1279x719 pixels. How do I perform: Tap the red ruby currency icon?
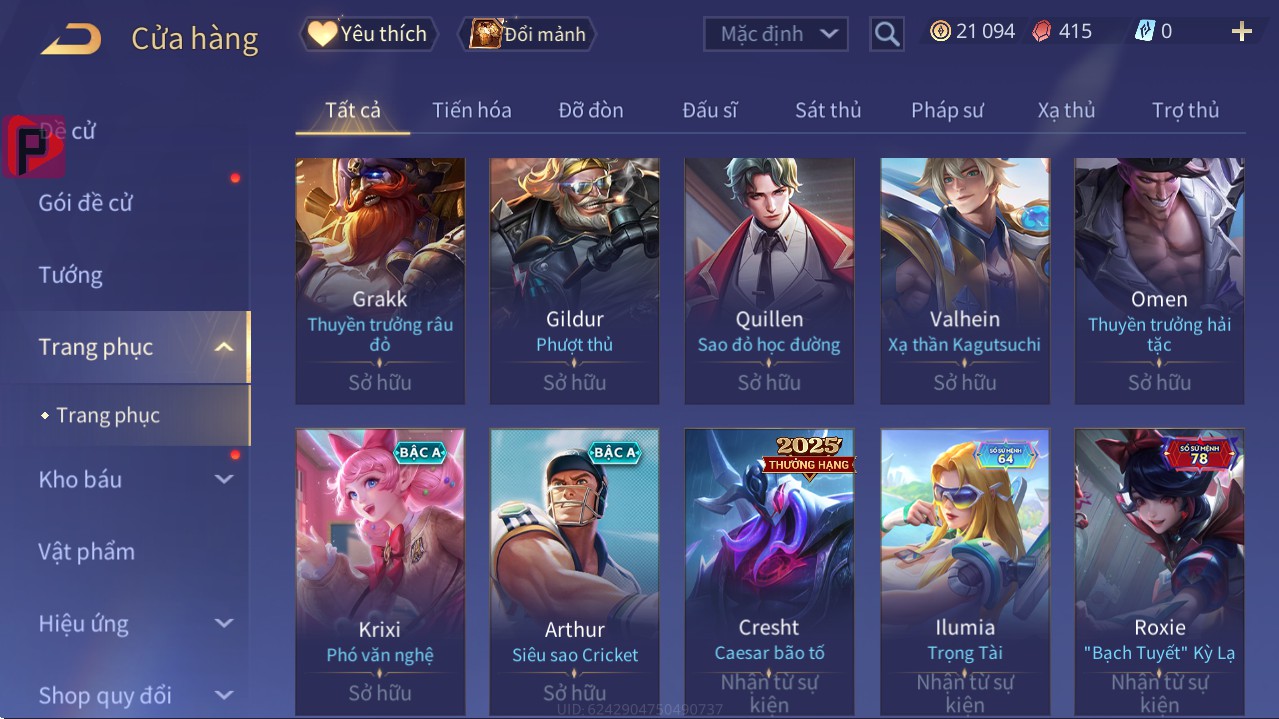1042,32
